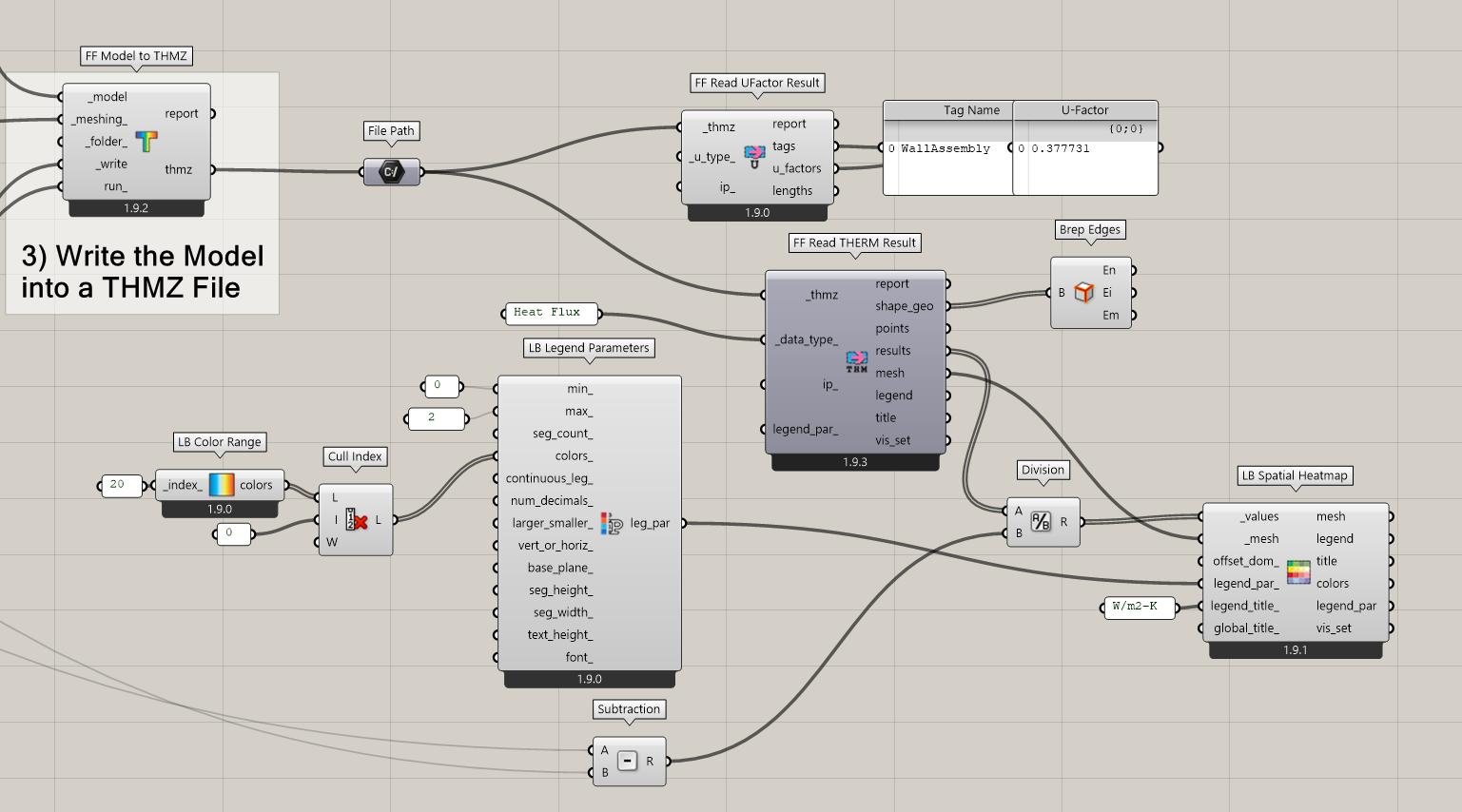Click the FF Read UFactor Result icon
Image resolution: width=1462 pixels, height=812 pixels.
tap(754, 157)
